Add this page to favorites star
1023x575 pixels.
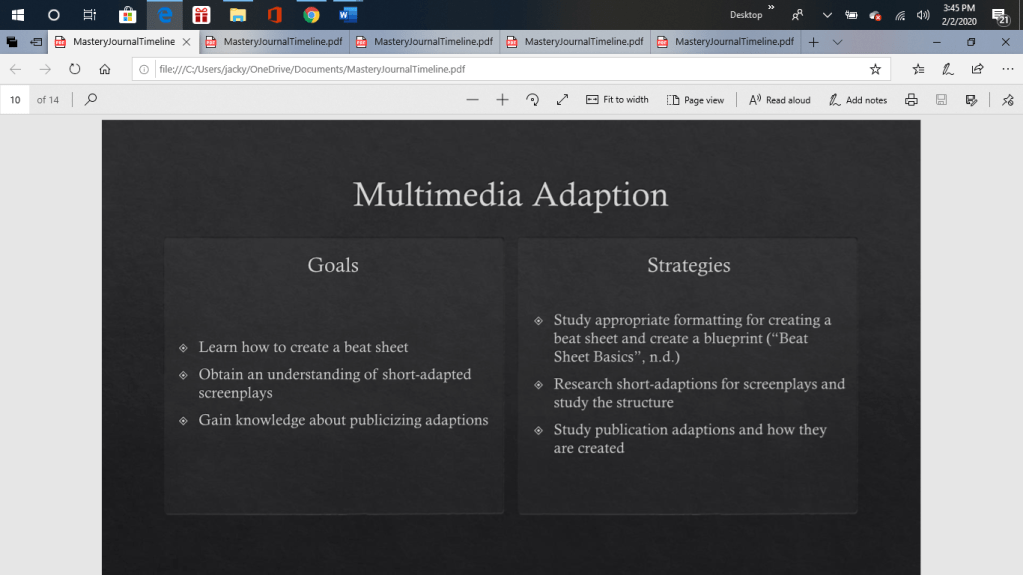coord(875,69)
